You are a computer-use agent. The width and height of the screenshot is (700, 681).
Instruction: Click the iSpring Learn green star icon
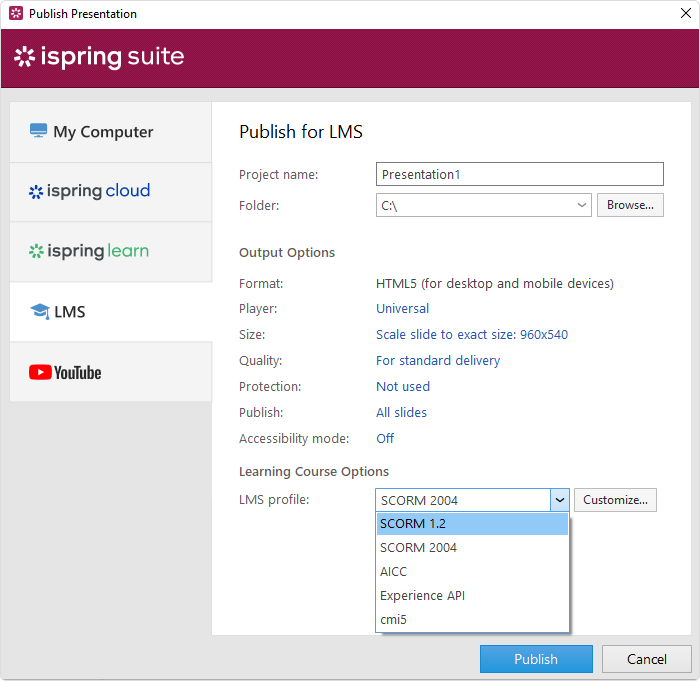[36, 251]
